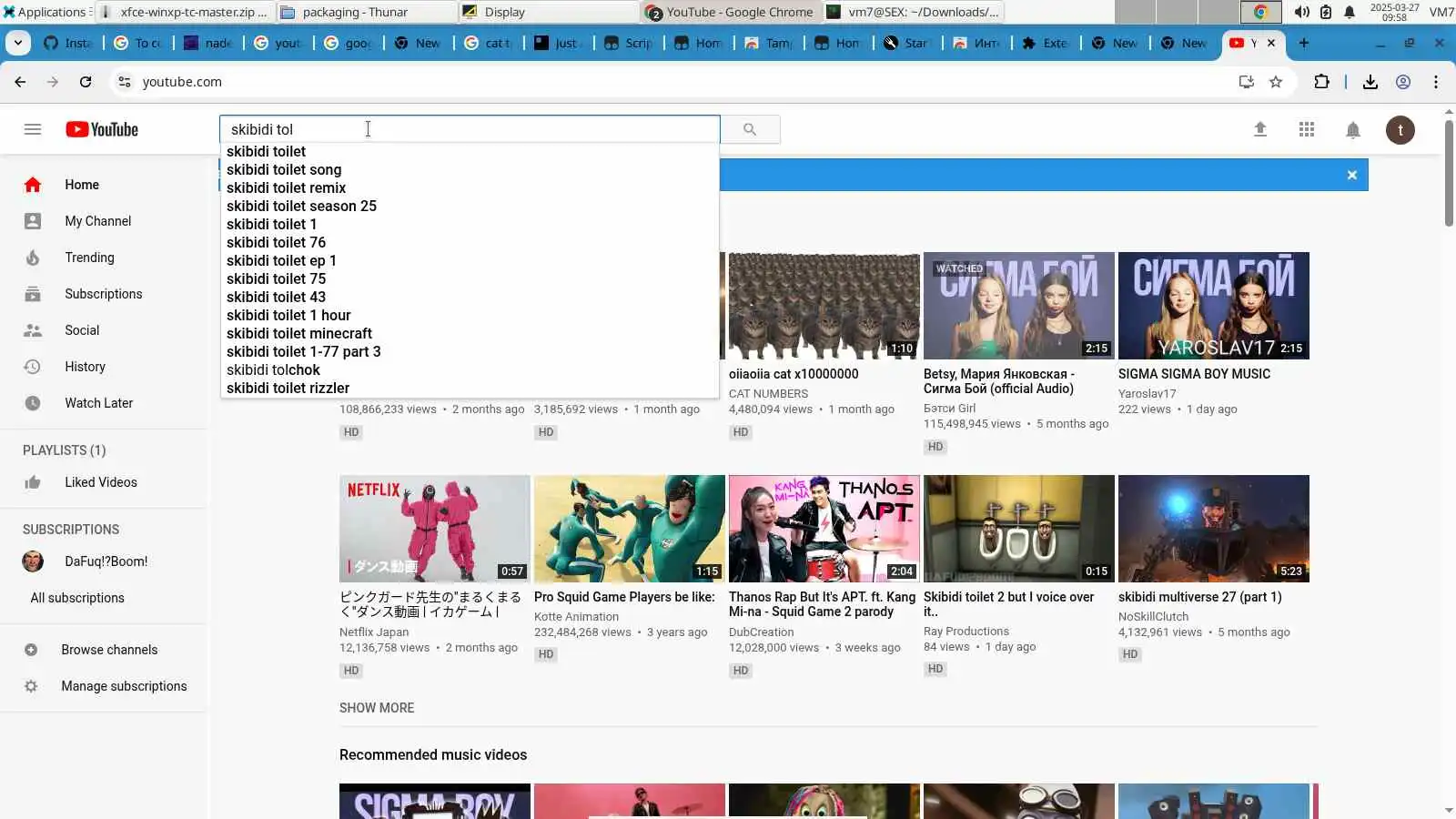This screenshot has width=1456, height=819.
Task: Expand the Chrome tab search dropdown
Action: (x=18, y=43)
